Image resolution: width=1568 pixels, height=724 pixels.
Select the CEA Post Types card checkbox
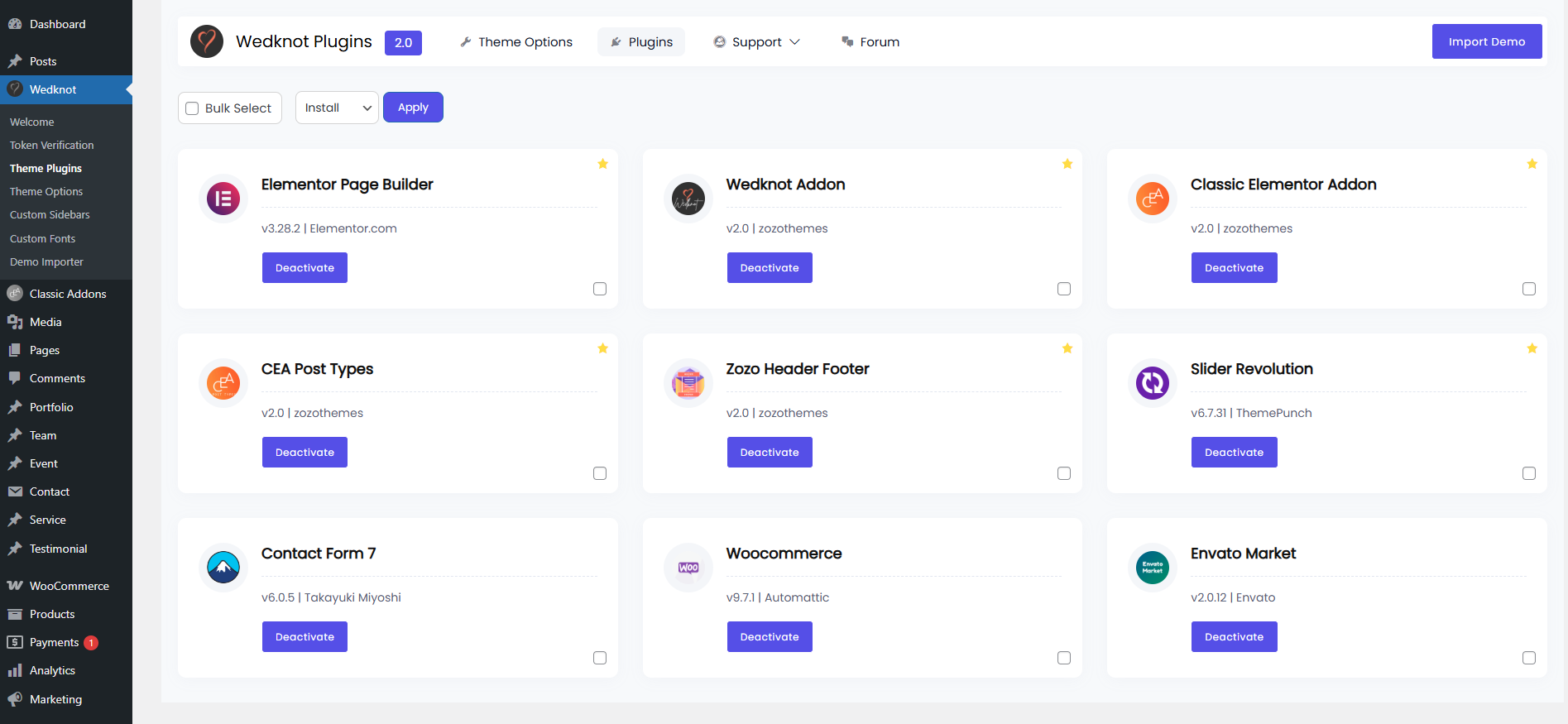(x=600, y=473)
